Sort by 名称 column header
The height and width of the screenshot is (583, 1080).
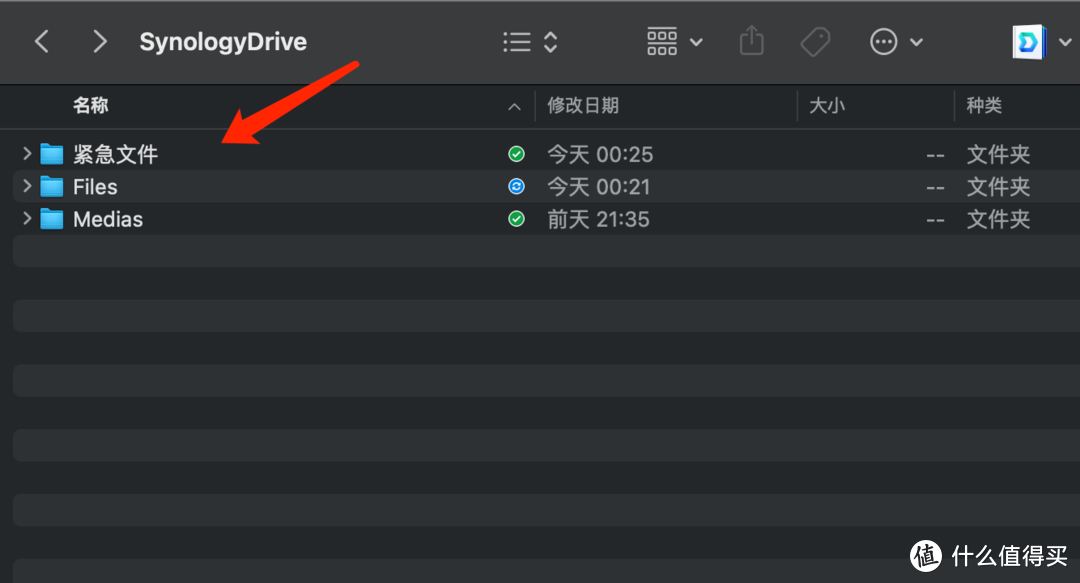tap(91, 105)
